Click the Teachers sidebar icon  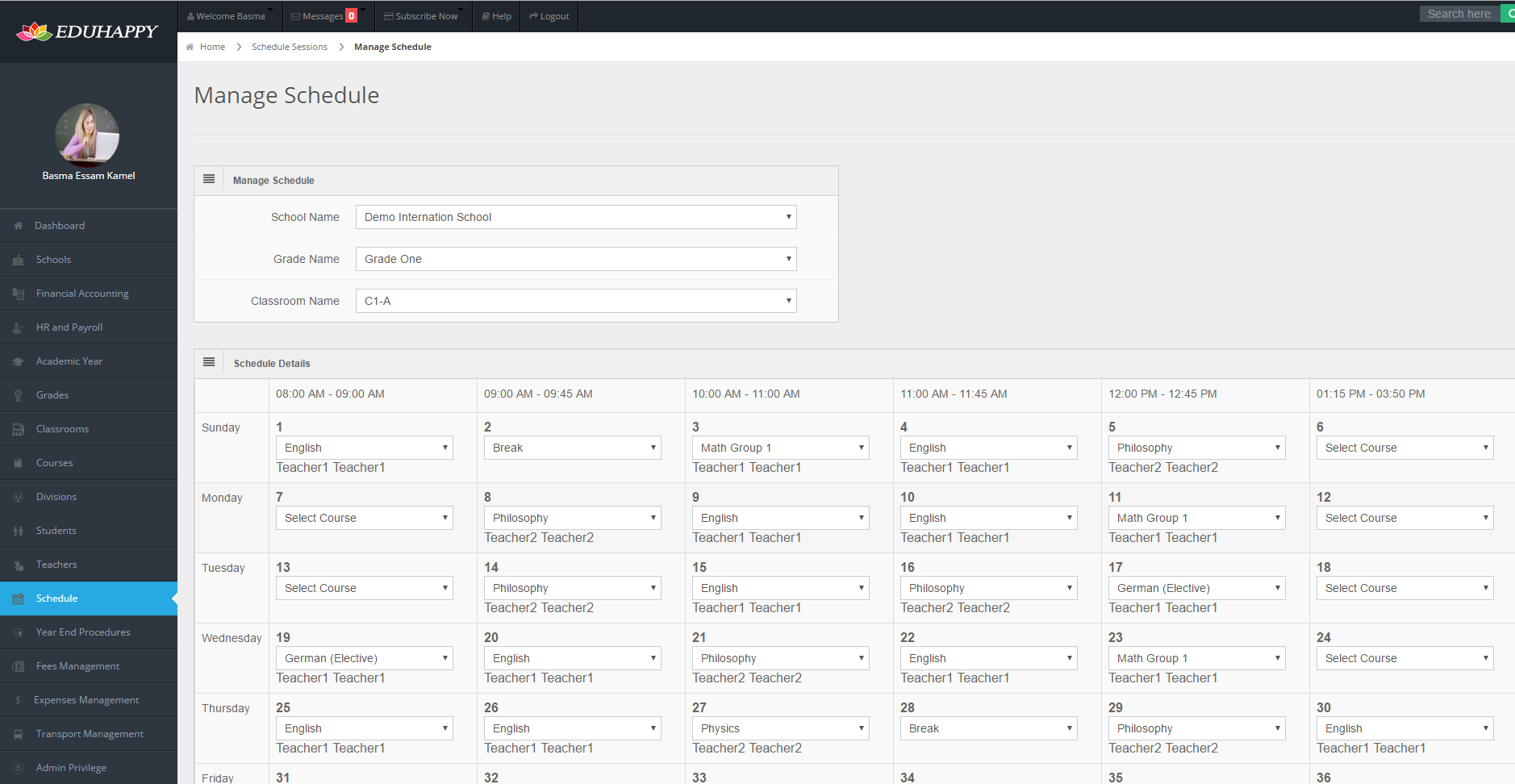point(18,565)
